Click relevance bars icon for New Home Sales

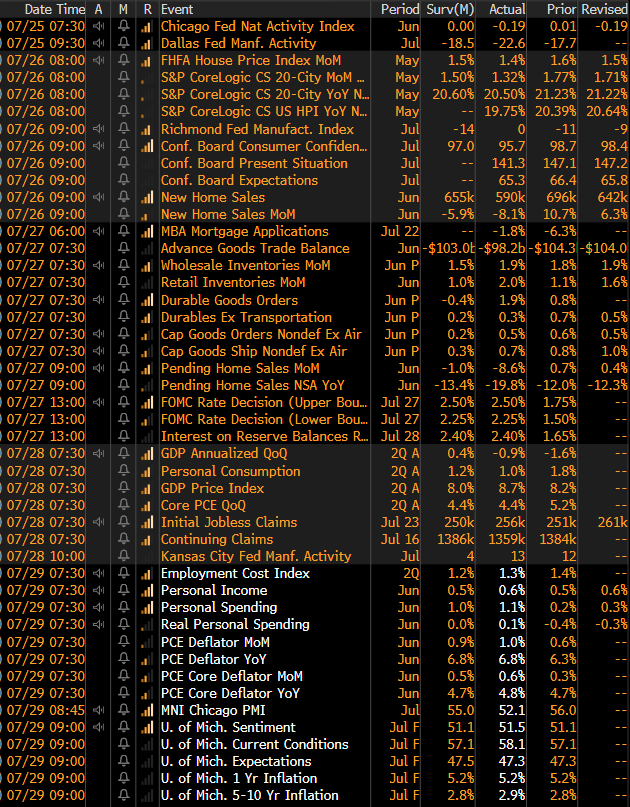click(146, 197)
